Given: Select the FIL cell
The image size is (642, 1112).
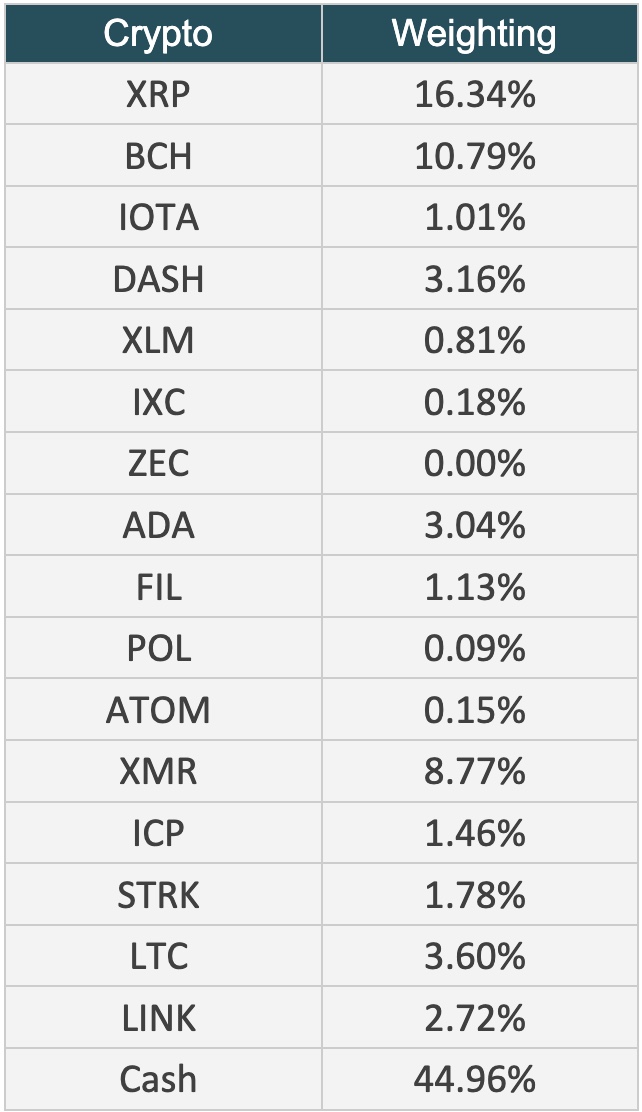Looking at the screenshot, I should click(x=163, y=586).
